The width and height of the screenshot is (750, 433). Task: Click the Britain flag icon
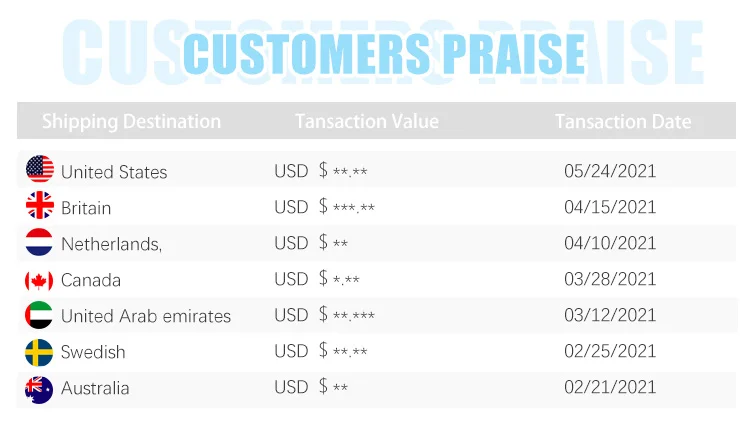coord(40,206)
